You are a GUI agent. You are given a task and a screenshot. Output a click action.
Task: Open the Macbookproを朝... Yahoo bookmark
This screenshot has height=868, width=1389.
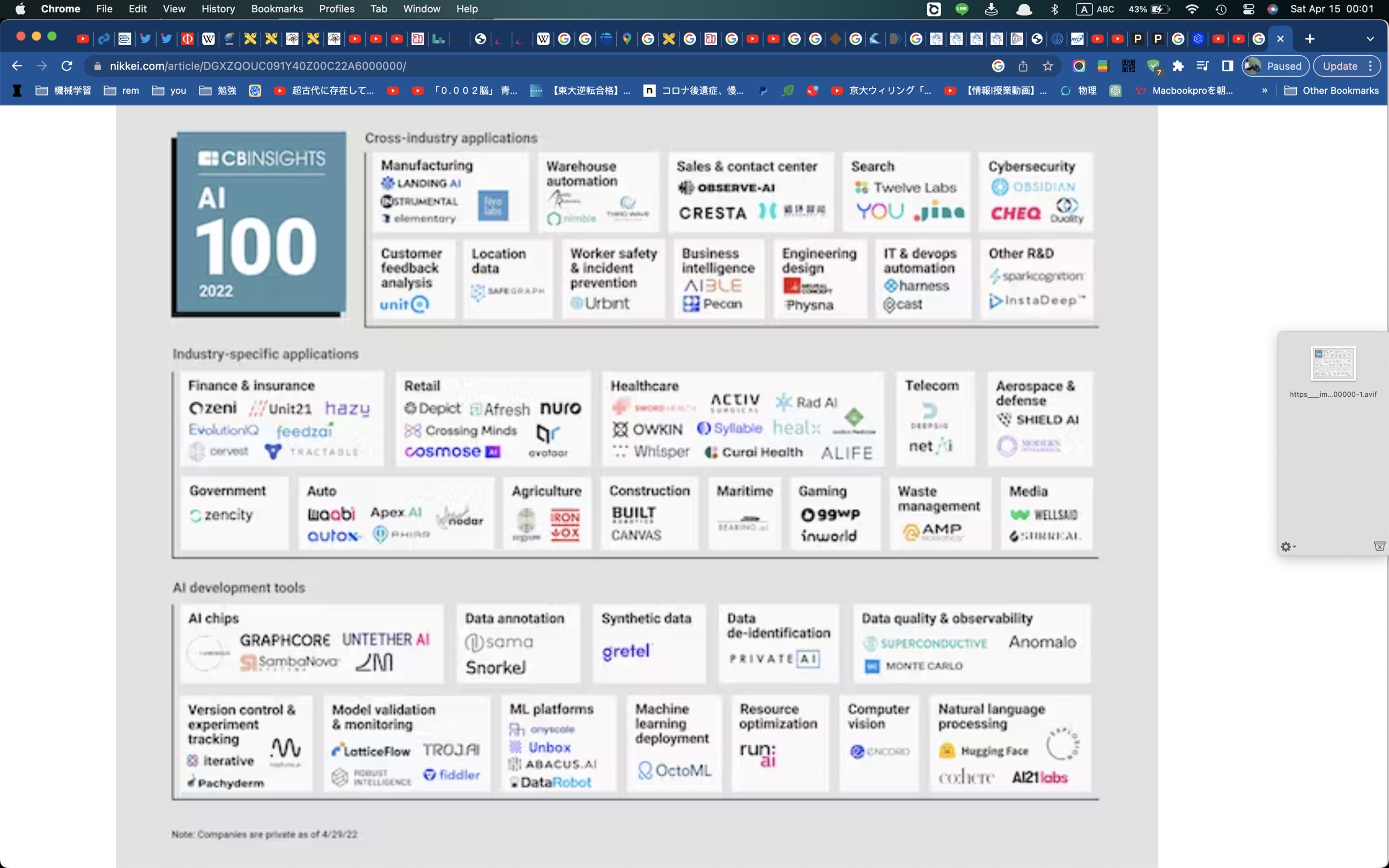1184,90
